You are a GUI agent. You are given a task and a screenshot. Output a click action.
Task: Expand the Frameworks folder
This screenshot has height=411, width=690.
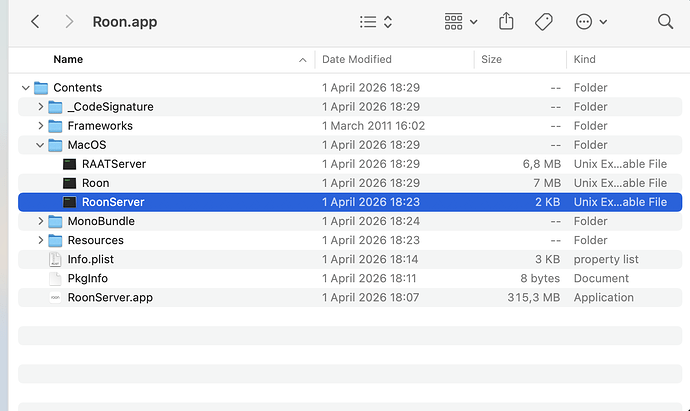coord(40,126)
